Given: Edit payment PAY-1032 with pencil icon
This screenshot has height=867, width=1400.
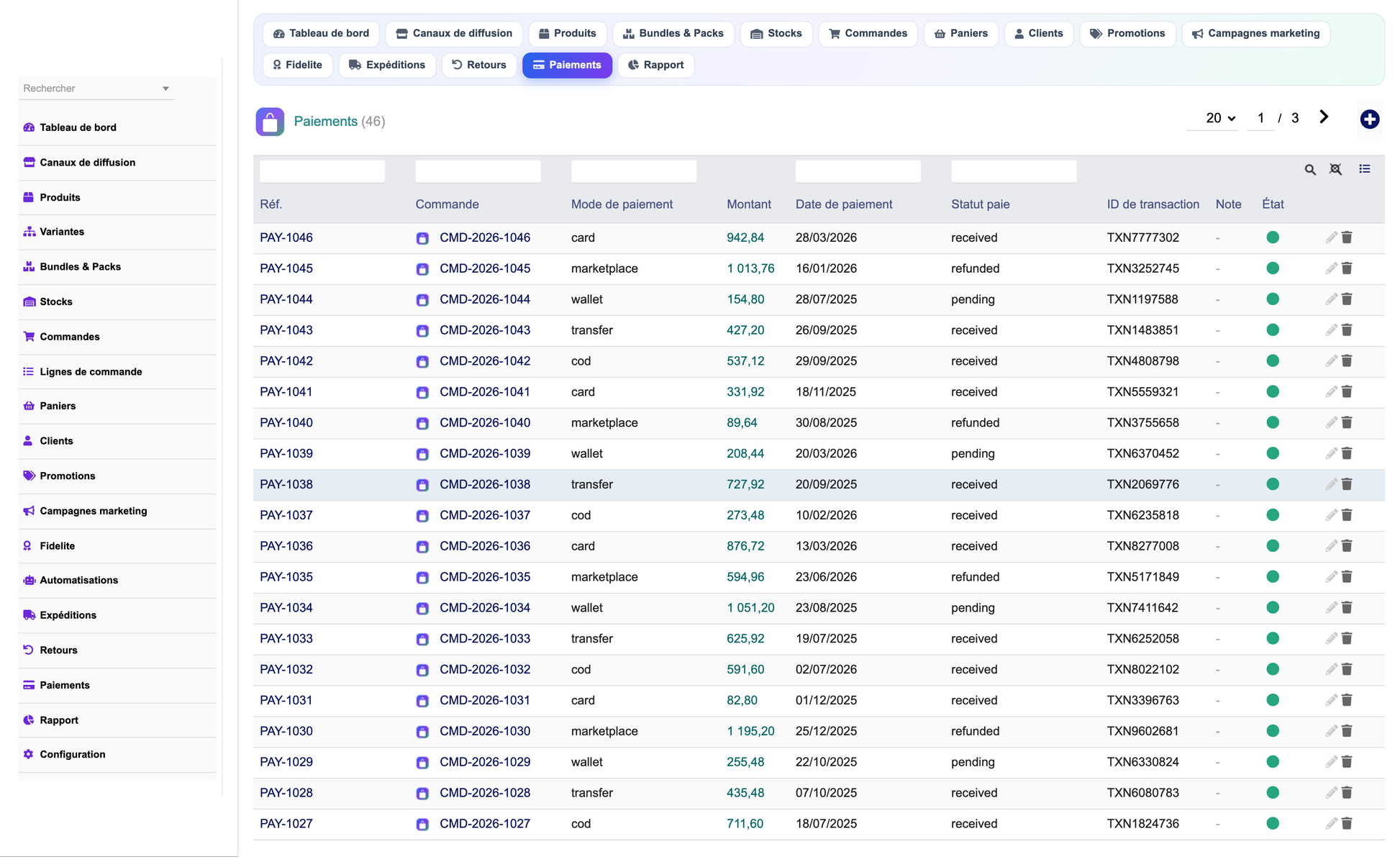Looking at the screenshot, I should click(1331, 670).
